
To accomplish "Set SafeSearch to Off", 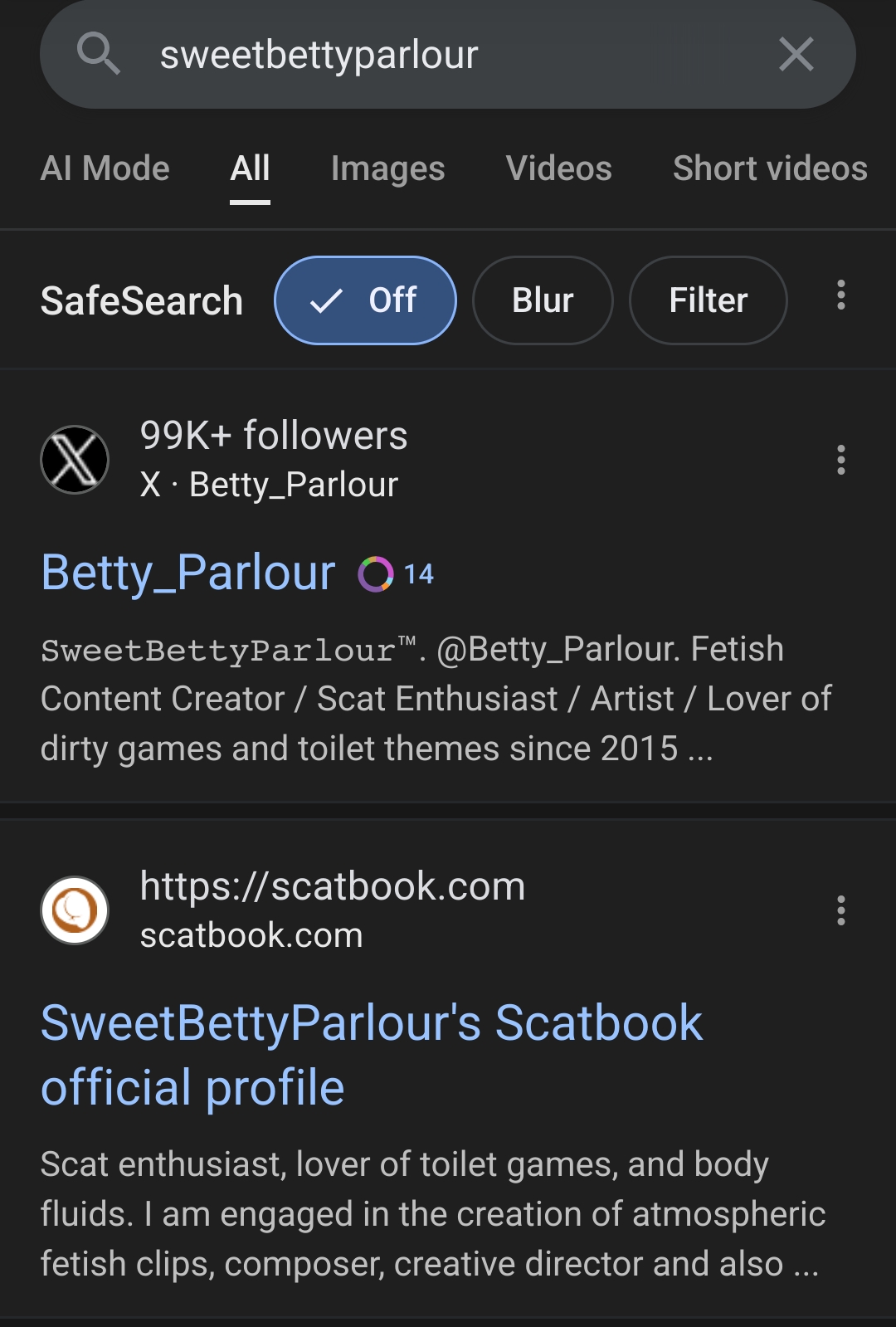I will [x=365, y=300].
